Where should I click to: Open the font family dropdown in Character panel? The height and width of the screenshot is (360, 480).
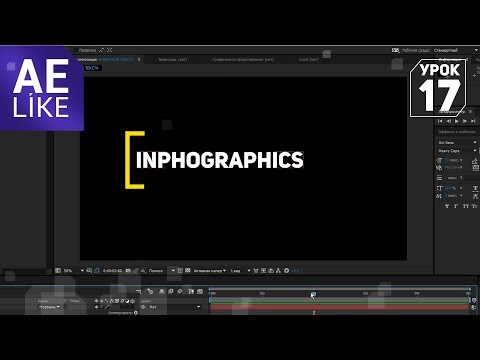(x=457, y=142)
